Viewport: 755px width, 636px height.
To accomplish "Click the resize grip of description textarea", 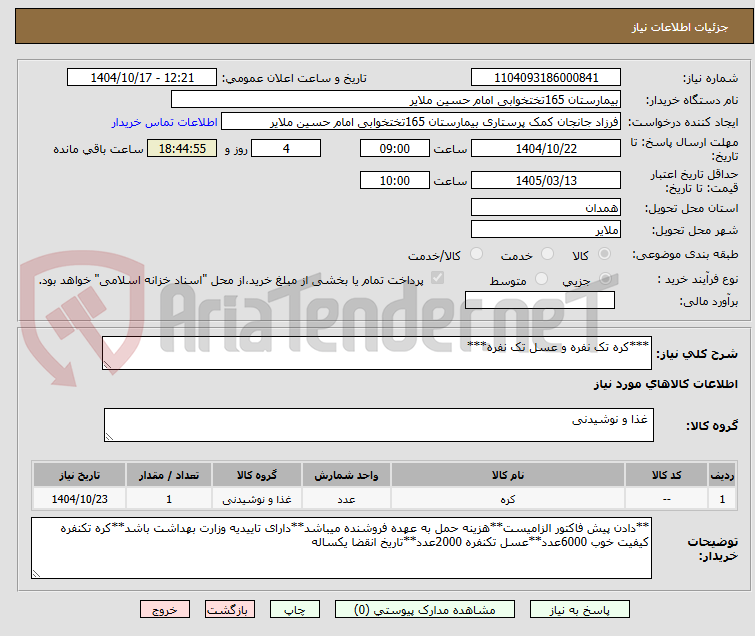I will (107, 364).
